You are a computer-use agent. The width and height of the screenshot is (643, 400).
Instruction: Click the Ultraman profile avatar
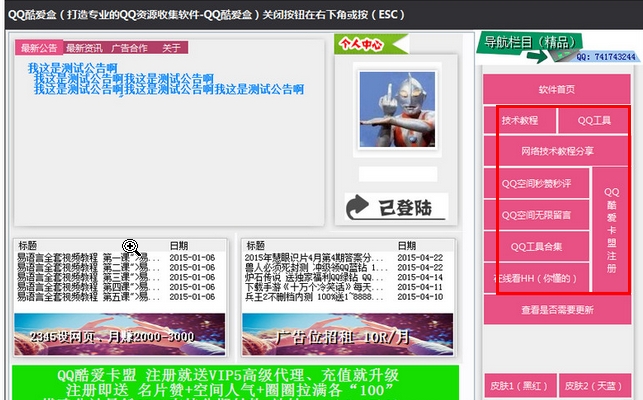(397, 110)
